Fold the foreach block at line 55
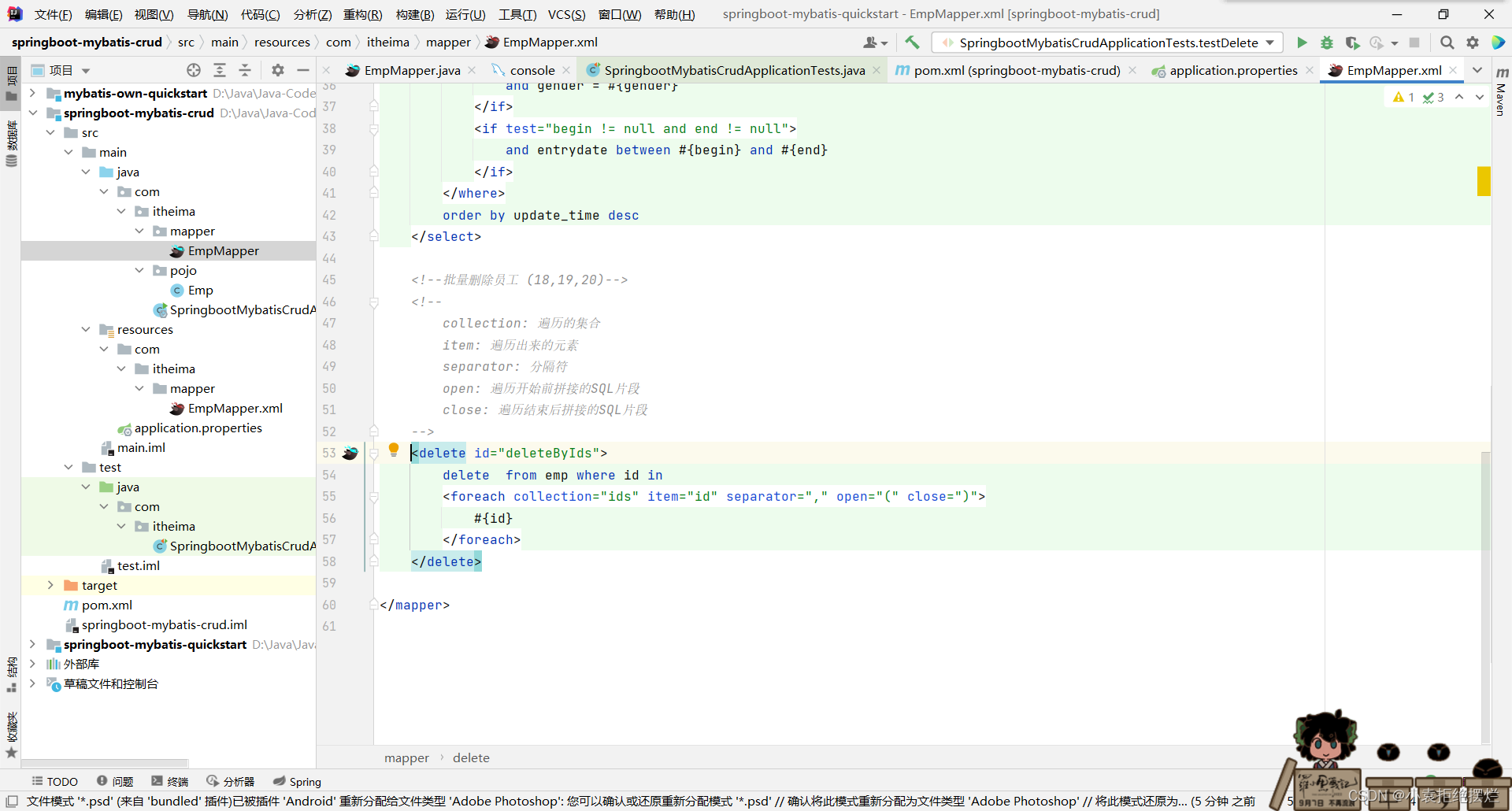The width and height of the screenshot is (1512, 811). [374, 497]
